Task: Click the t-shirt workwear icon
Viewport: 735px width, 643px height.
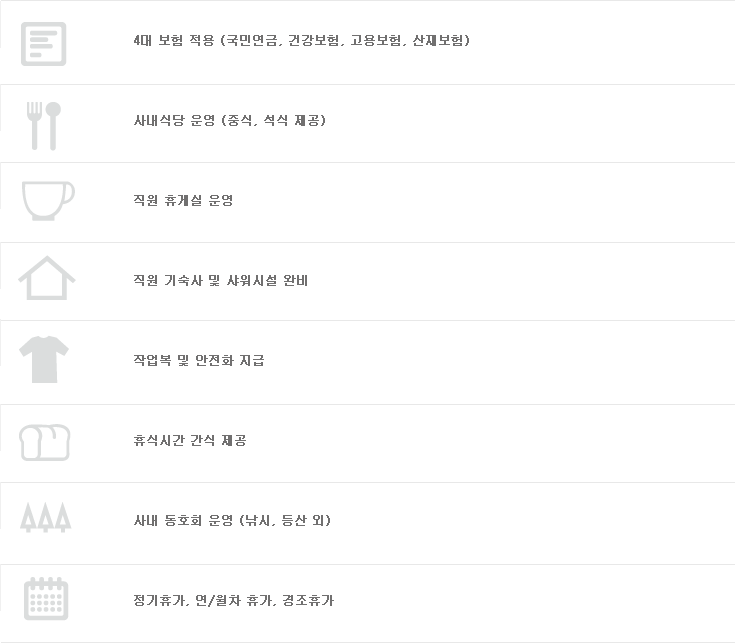Action: coord(44,359)
